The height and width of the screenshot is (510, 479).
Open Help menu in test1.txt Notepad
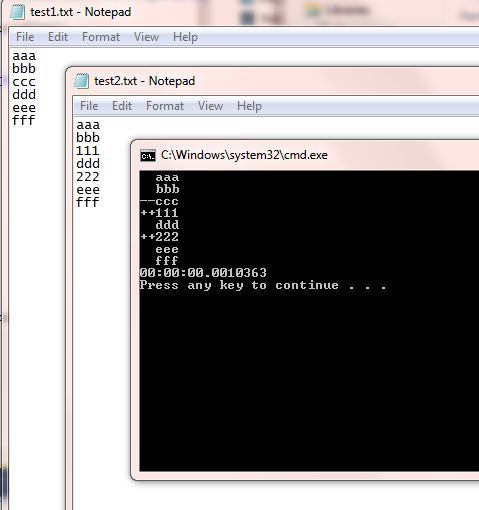pyautogui.click(x=185, y=37)
